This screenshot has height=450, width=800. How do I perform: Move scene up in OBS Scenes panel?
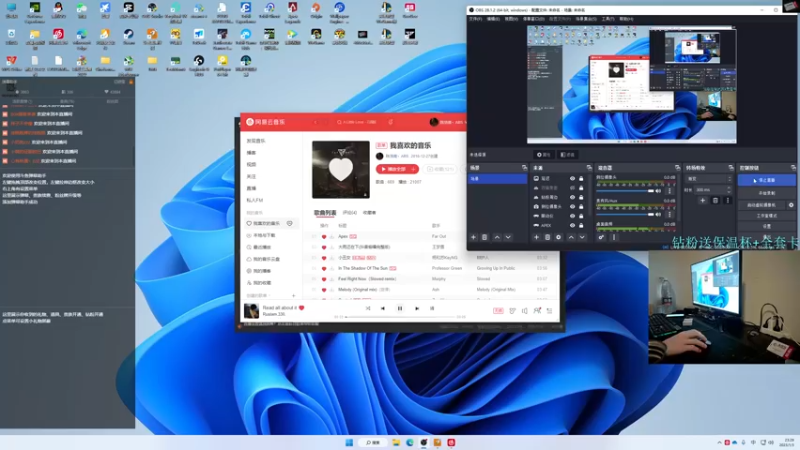497,237
